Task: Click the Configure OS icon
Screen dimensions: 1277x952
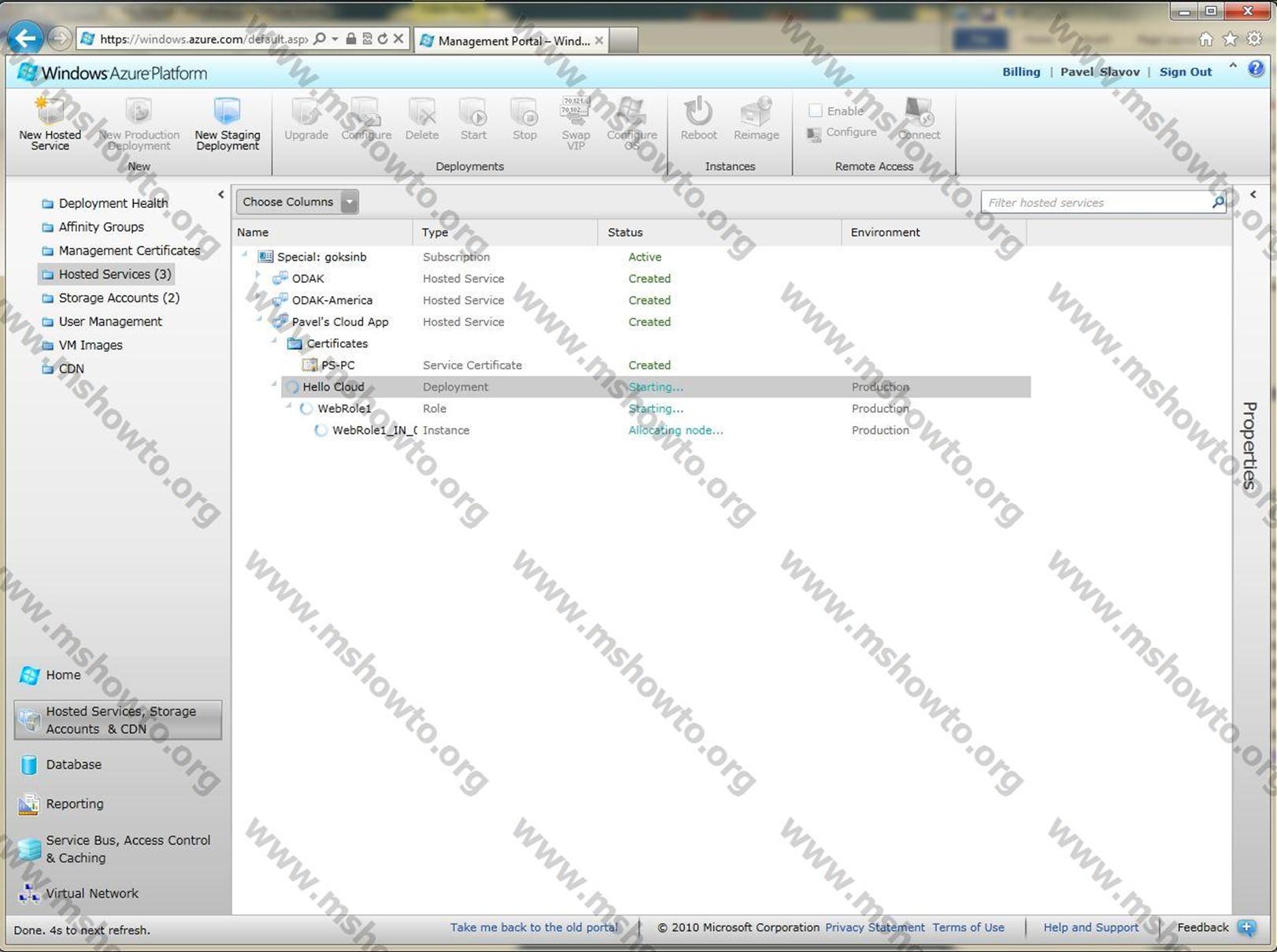Action: (x=631, y=111)
